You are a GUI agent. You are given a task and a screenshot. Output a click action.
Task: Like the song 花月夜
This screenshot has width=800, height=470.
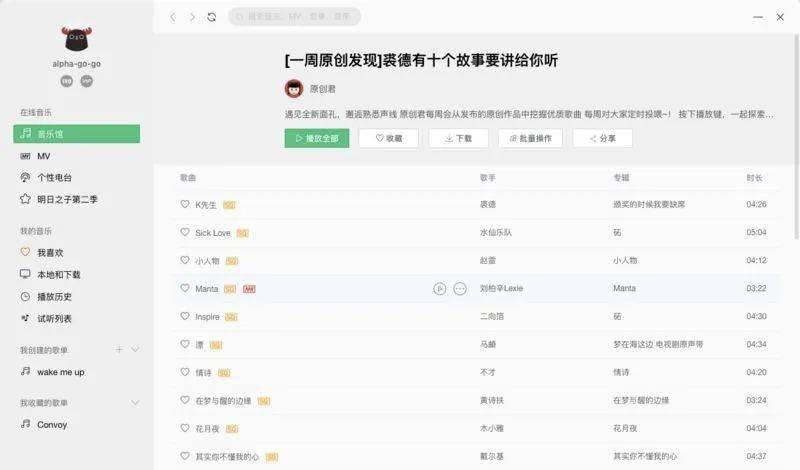click(185, 428)
